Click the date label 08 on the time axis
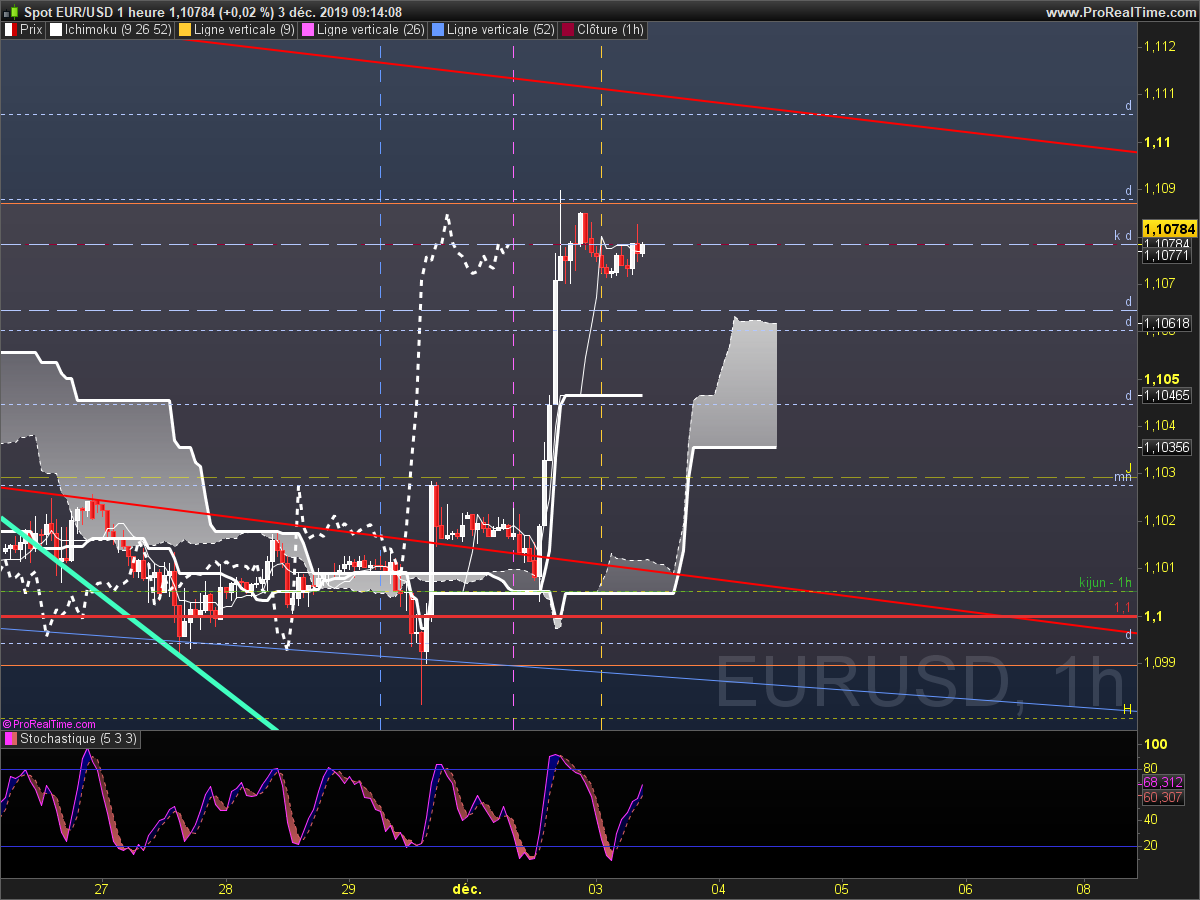 click(1084, 888)
